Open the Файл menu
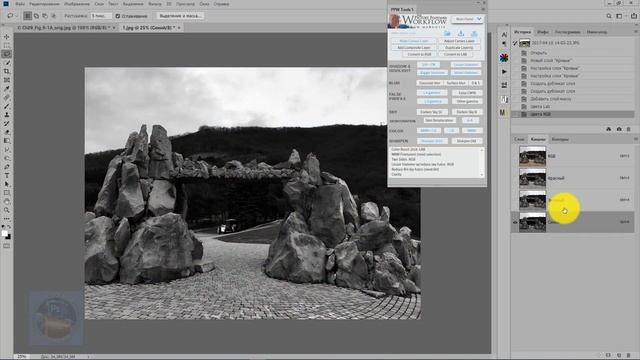 tap(20, 4)
